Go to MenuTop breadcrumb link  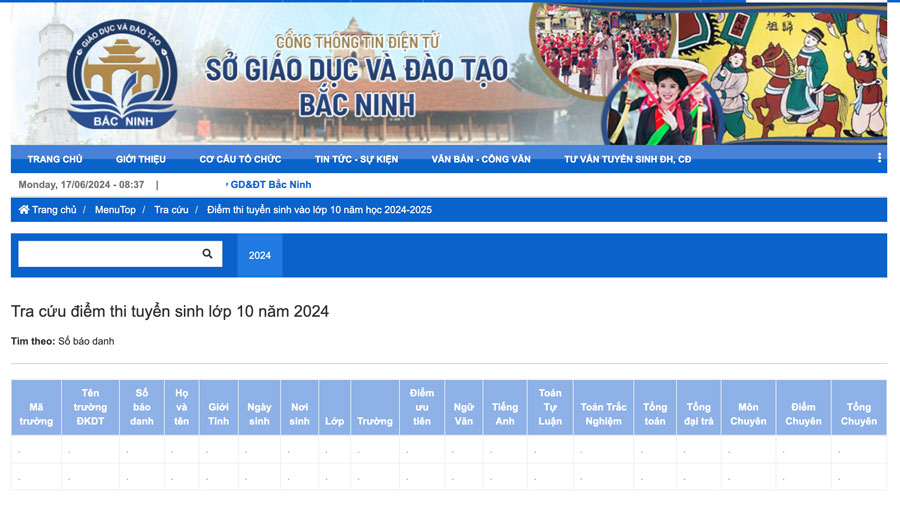pos(115,210)
